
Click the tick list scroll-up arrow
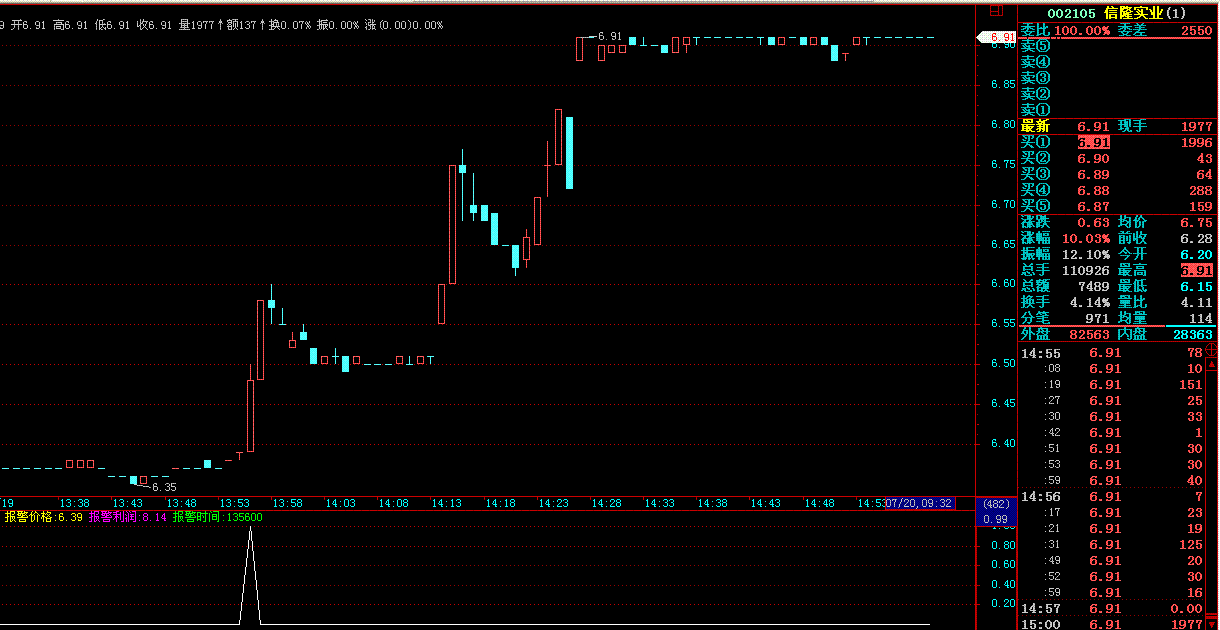coord(1211,365)
